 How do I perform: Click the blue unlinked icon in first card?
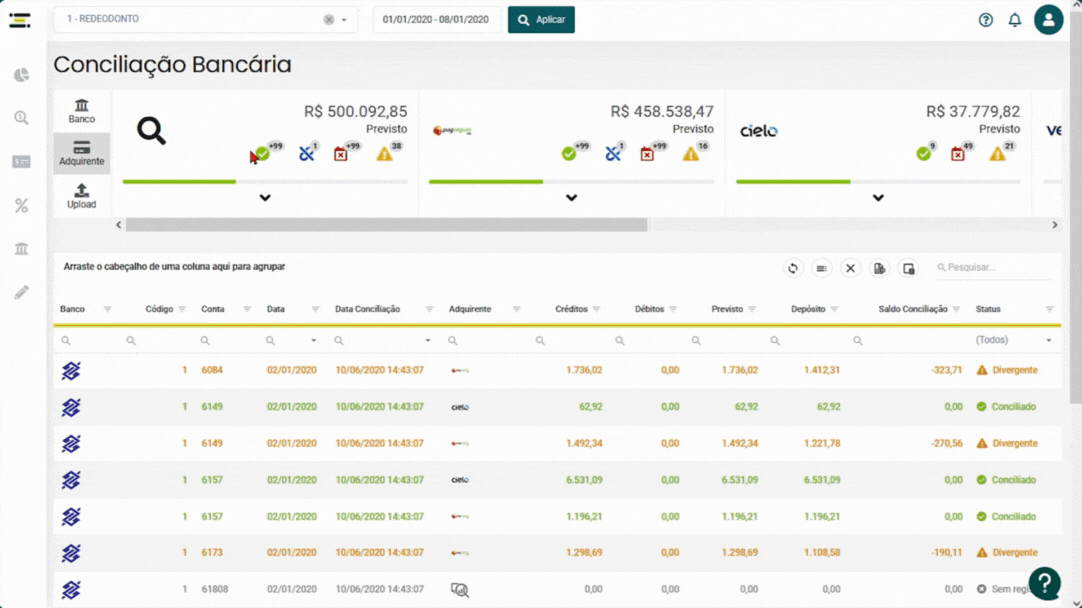coord(306,153)
